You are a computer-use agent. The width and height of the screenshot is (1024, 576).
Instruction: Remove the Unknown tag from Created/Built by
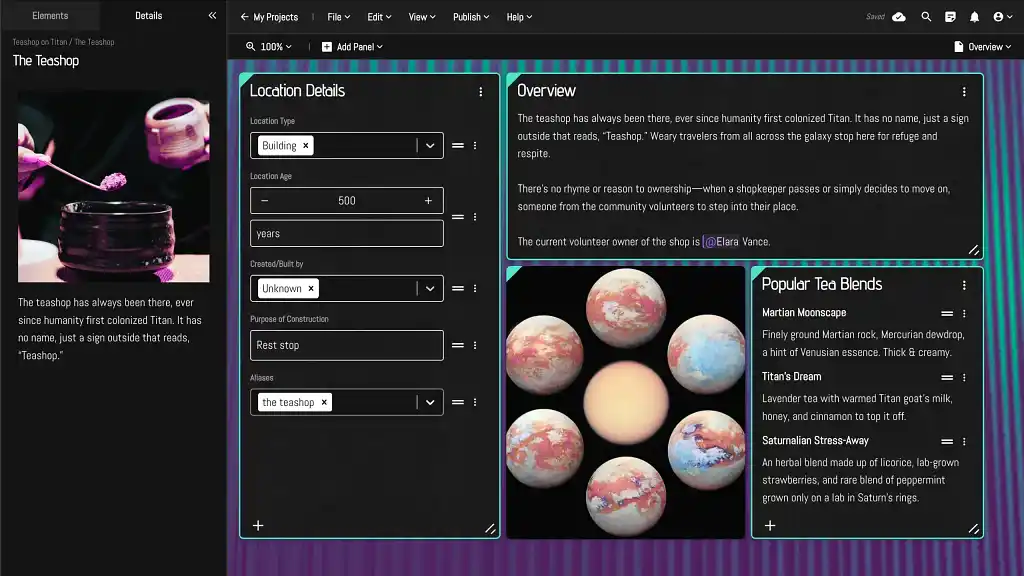311,289
